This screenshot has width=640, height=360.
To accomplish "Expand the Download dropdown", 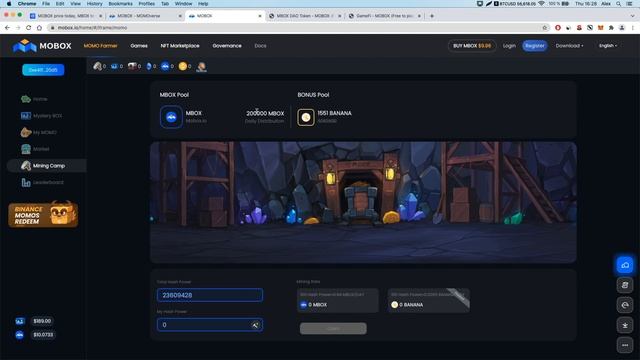I will (569, 46).
